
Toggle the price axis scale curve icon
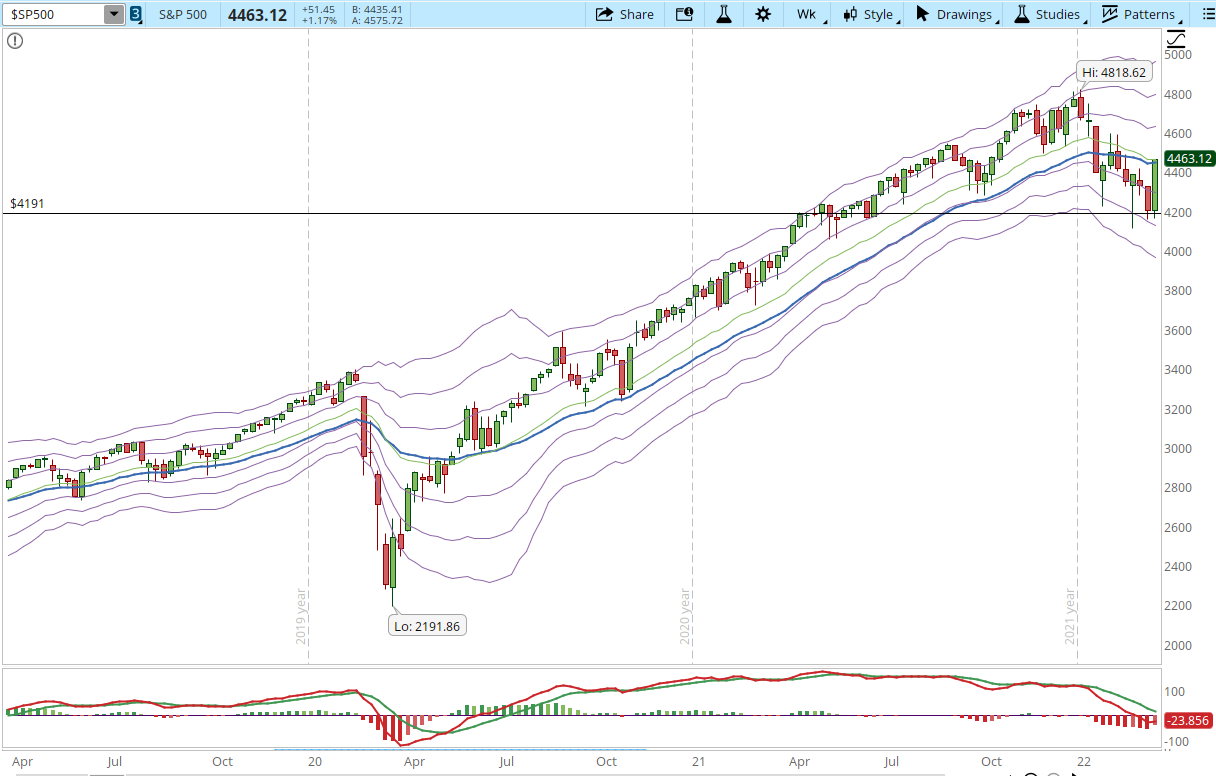[x=1176, y=39]
